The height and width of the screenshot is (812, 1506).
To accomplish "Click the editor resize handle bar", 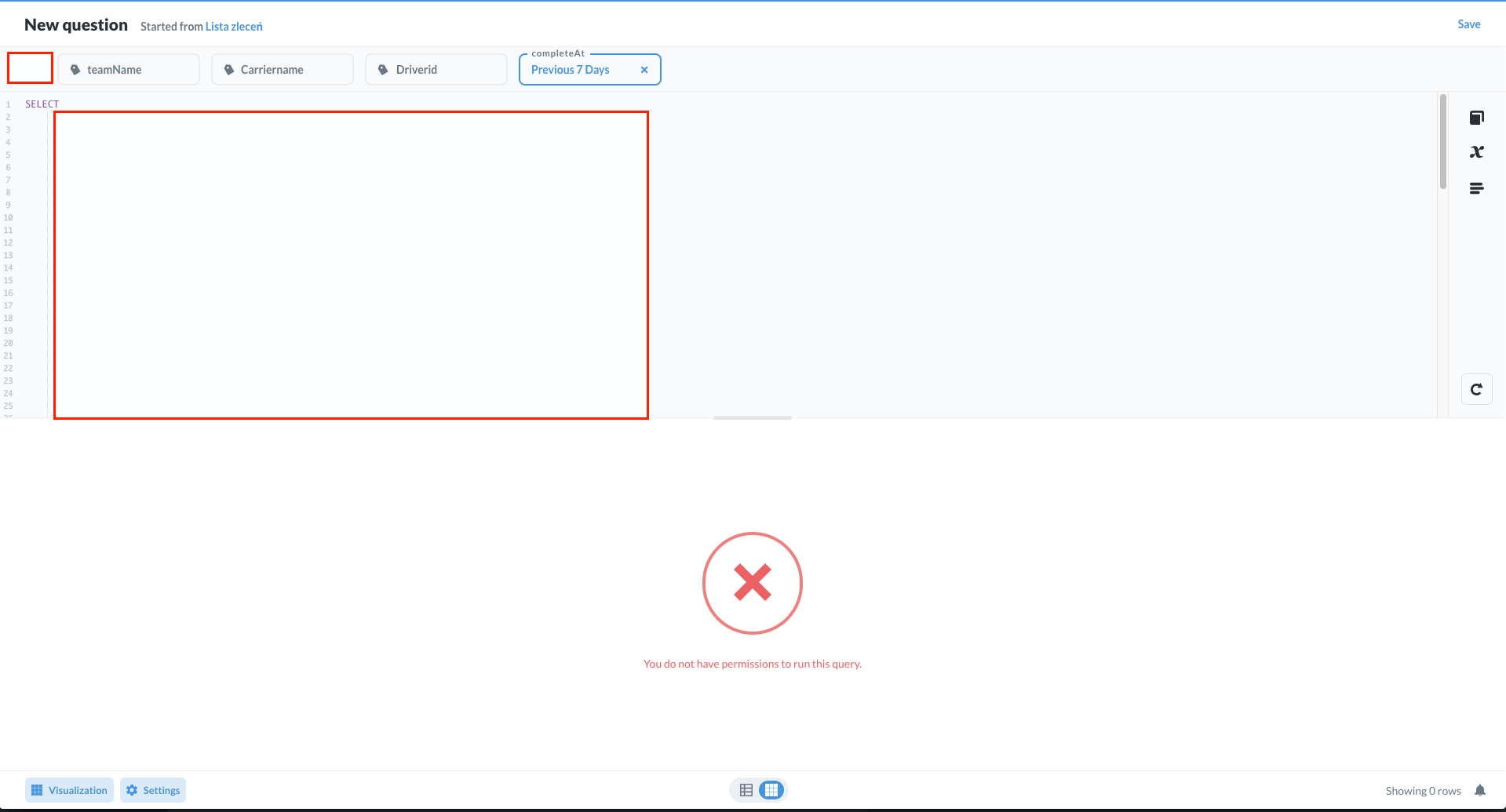I will 753,417.
